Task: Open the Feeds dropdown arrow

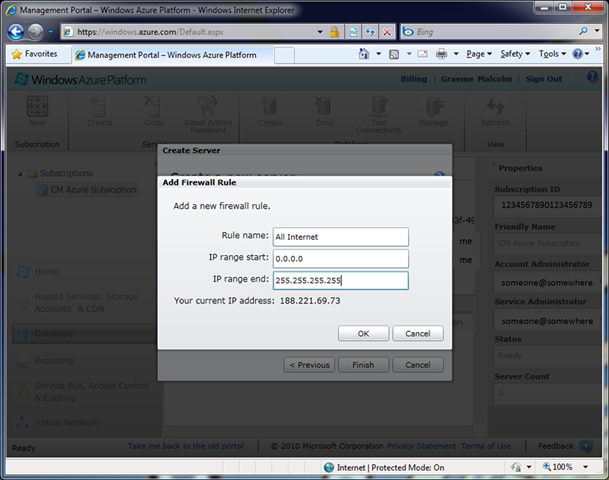Action: 409,54
